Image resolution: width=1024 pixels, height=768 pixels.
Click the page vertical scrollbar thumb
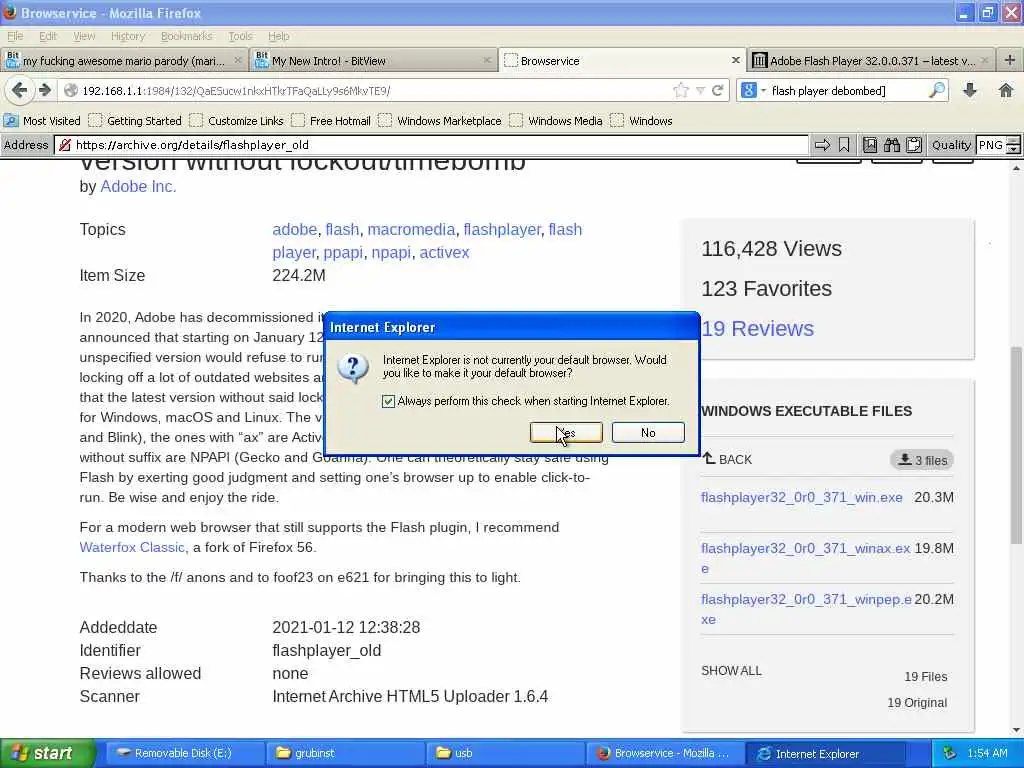(1016, 445)
